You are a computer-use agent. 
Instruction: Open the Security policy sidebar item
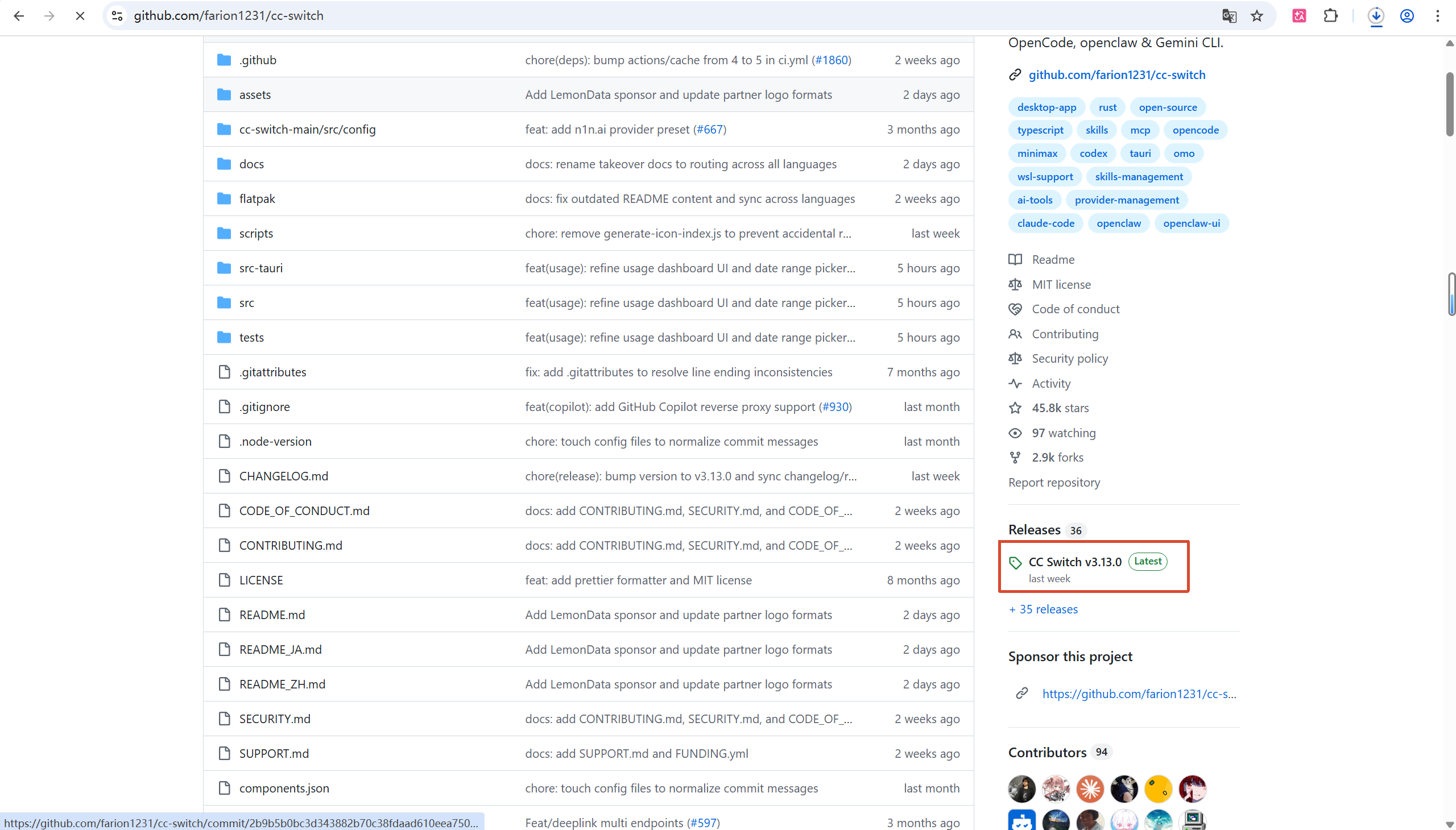coord(1069,359)
